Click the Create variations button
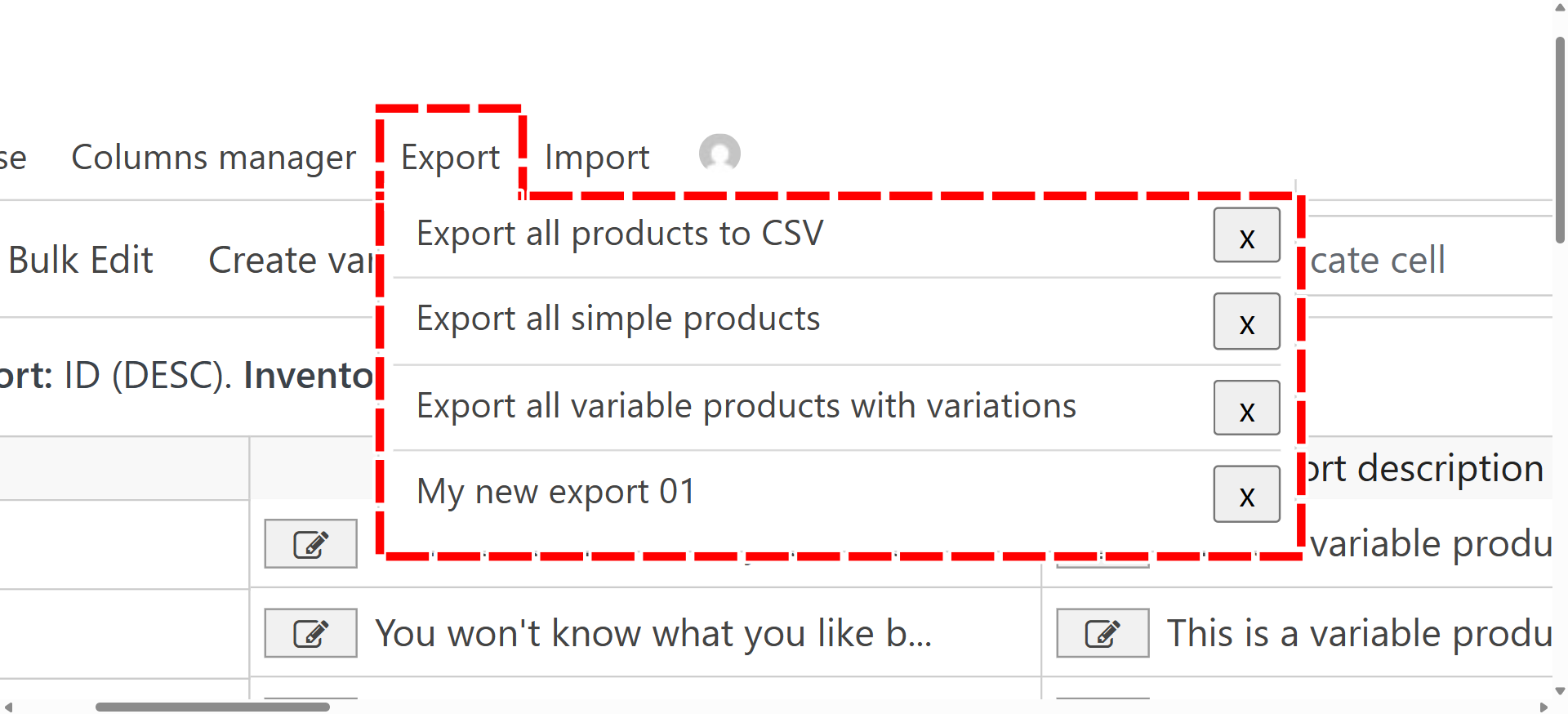 [x=290, y=261]
